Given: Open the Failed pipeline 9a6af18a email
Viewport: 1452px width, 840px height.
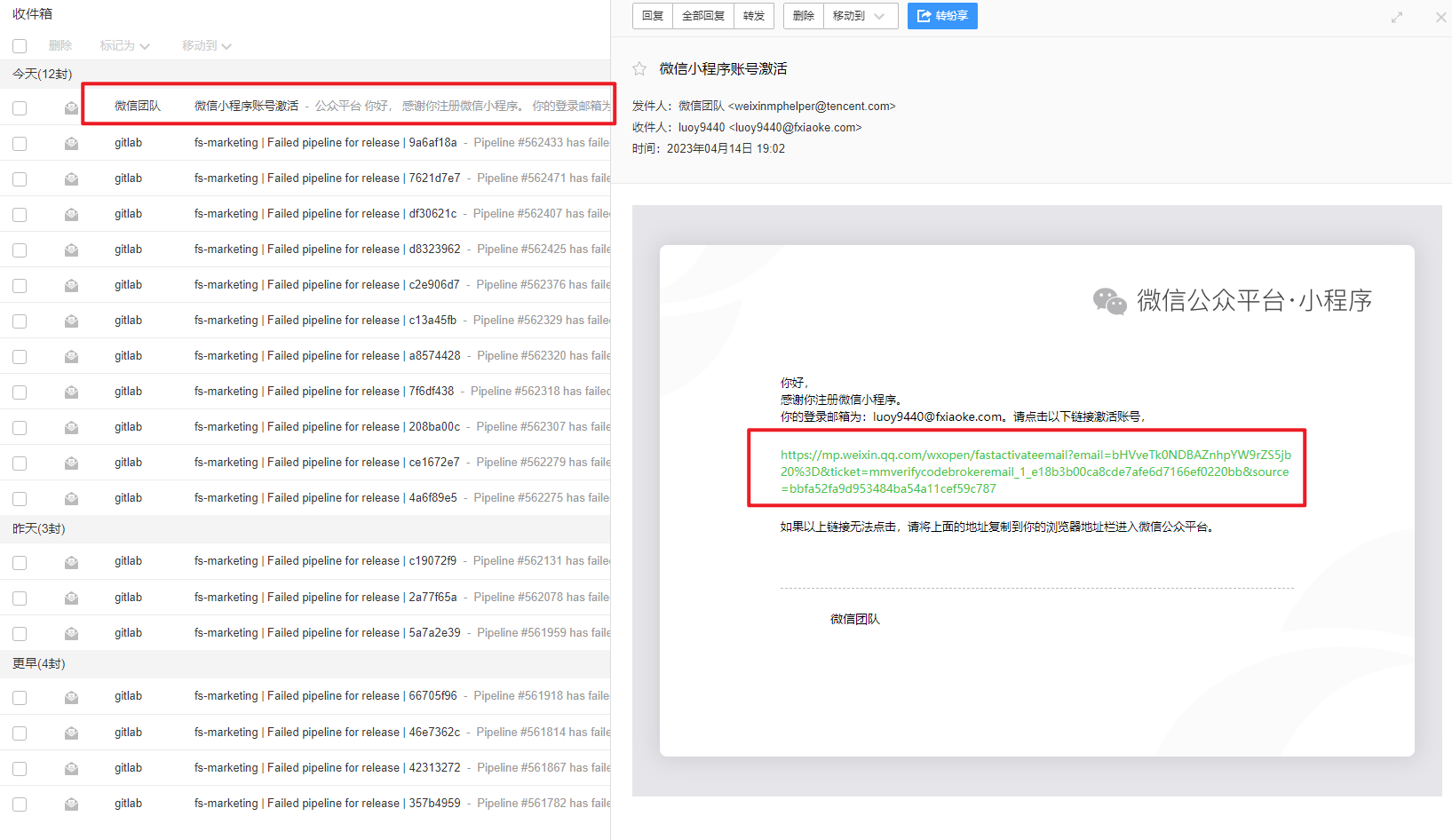Looking at the screenshot, I should [x=305, y=143].
